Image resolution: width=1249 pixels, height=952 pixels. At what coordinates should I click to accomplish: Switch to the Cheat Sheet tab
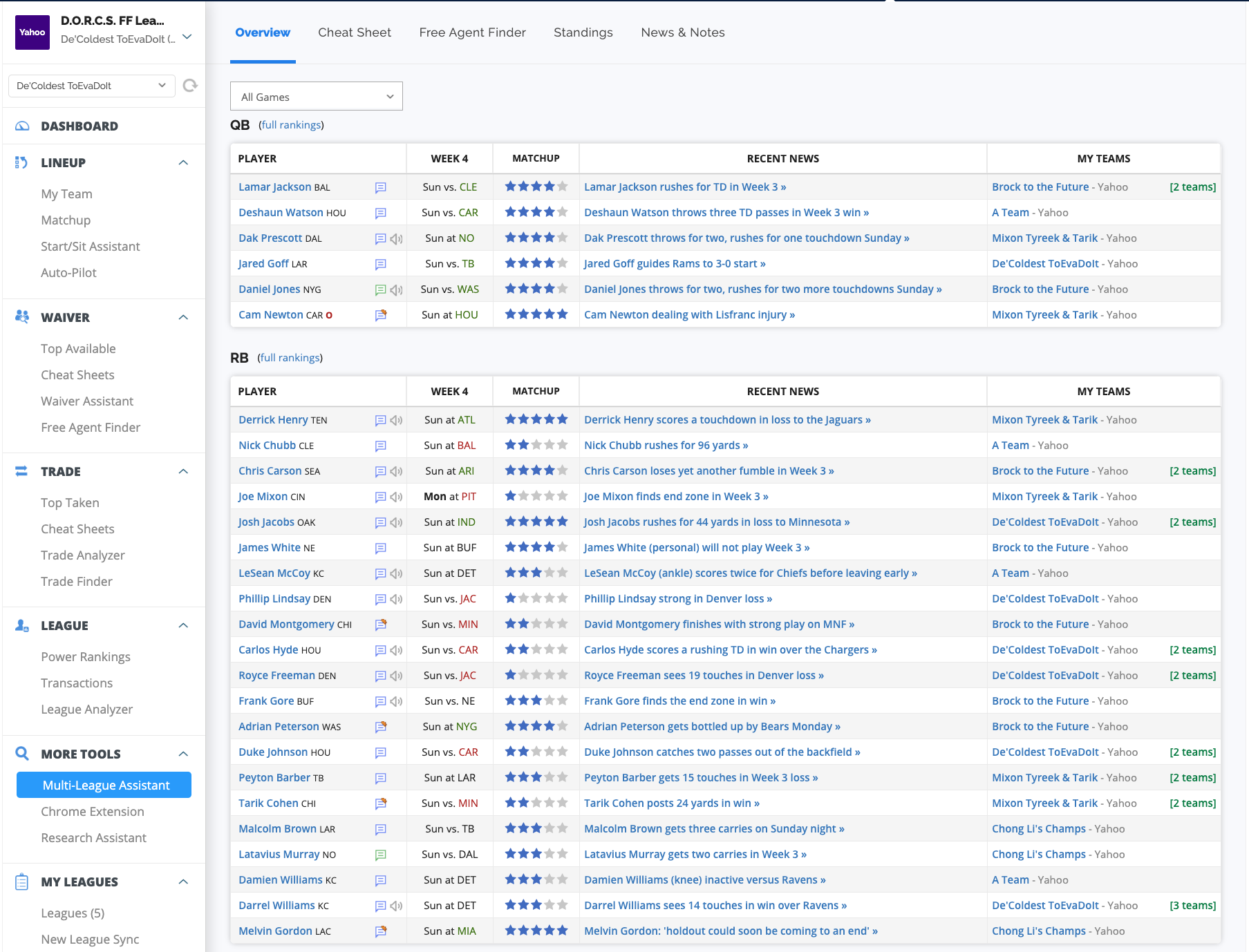tap(355, 32)
